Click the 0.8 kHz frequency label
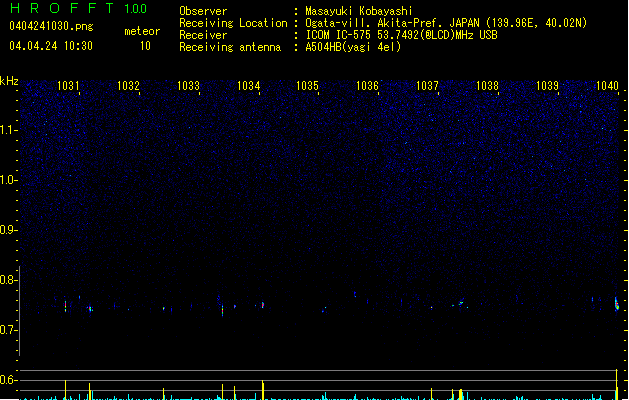Screen dimensions: 629x400 [x=8, y=280]
